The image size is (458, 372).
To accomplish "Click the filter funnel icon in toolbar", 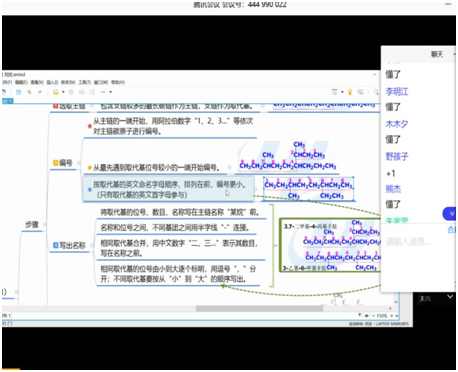I will pos(335,92).
